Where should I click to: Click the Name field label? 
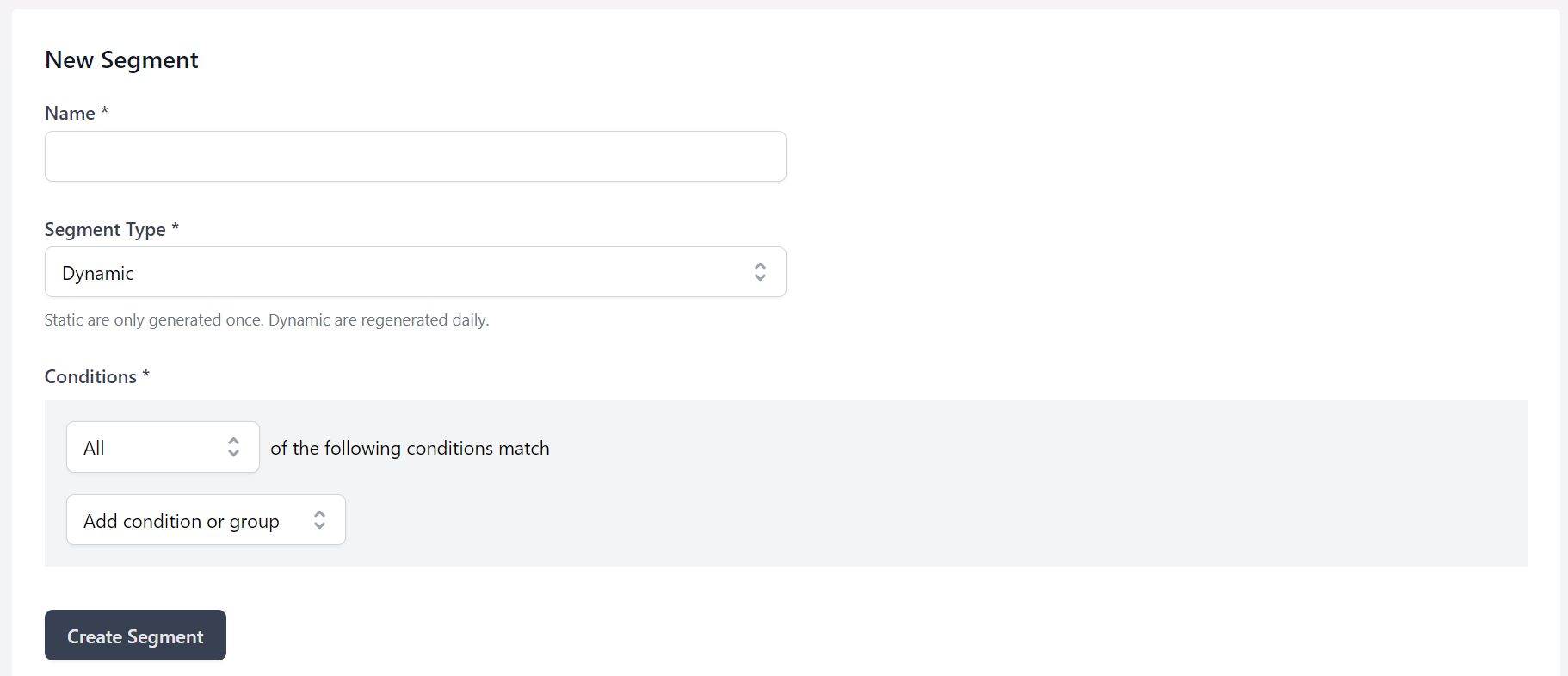[70, 114]
